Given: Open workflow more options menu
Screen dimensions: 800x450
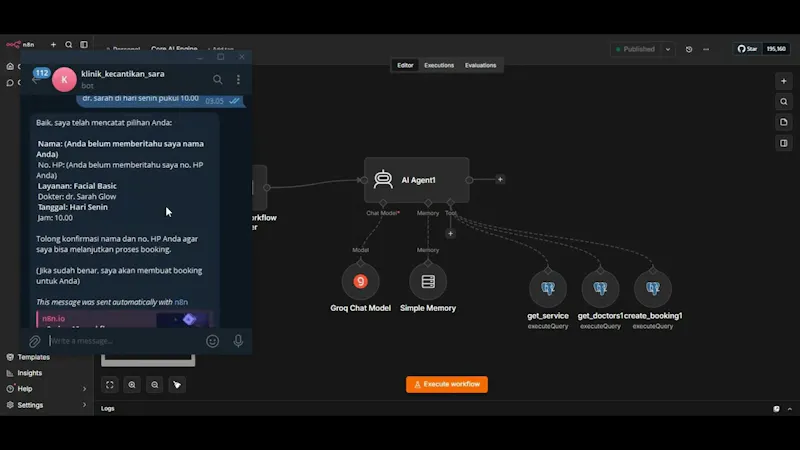Looking at the screenshot, I should [x=706, y=49].
